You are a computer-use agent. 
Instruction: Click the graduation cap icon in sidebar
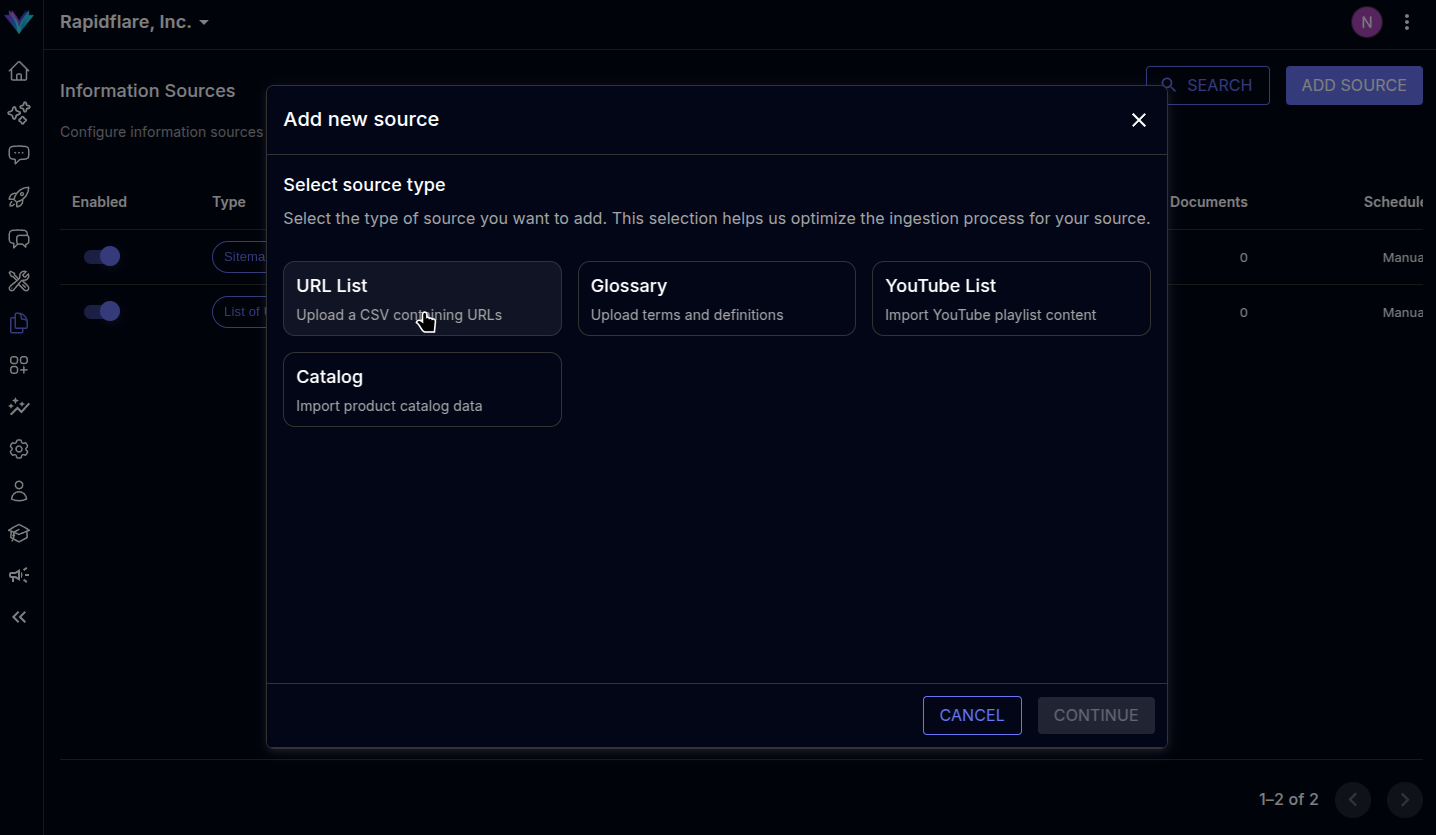[x=18, y=533]
